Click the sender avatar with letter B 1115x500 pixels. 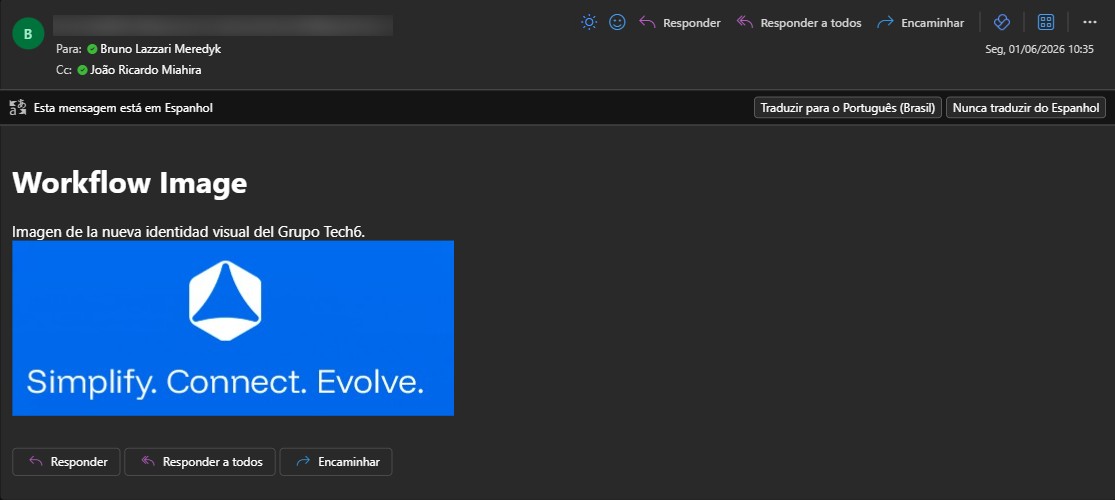tap(28, 33)
